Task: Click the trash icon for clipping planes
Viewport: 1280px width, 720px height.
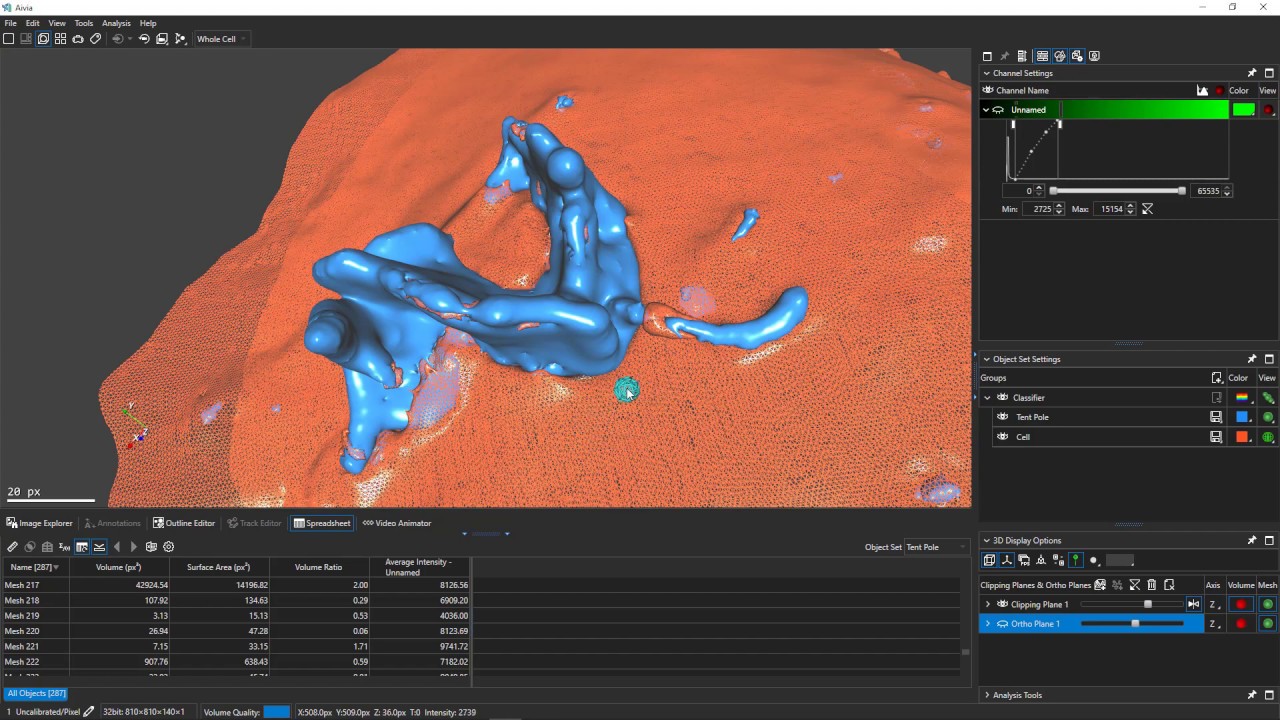Action: (1152, 585)
